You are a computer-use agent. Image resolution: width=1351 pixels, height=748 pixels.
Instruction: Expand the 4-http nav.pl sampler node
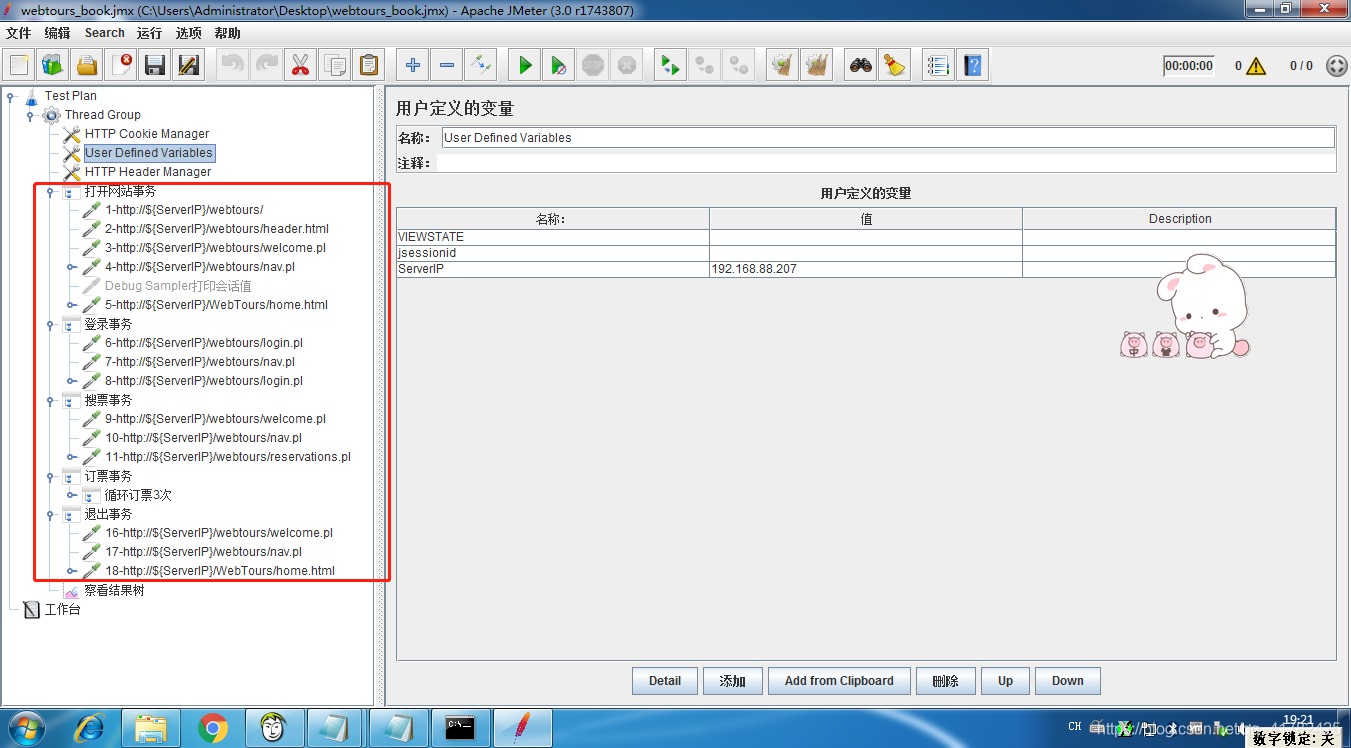pos(71,267)
